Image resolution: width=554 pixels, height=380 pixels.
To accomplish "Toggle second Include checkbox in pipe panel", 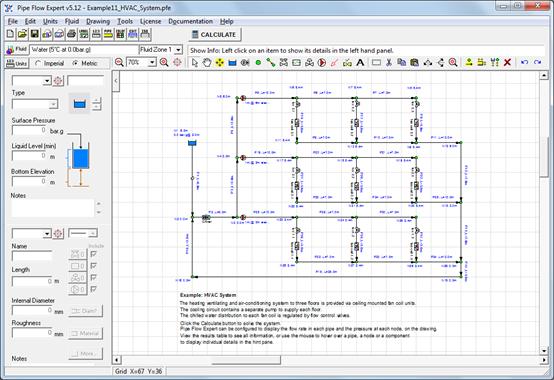I will pyautogui.click(x=94, y=266).
